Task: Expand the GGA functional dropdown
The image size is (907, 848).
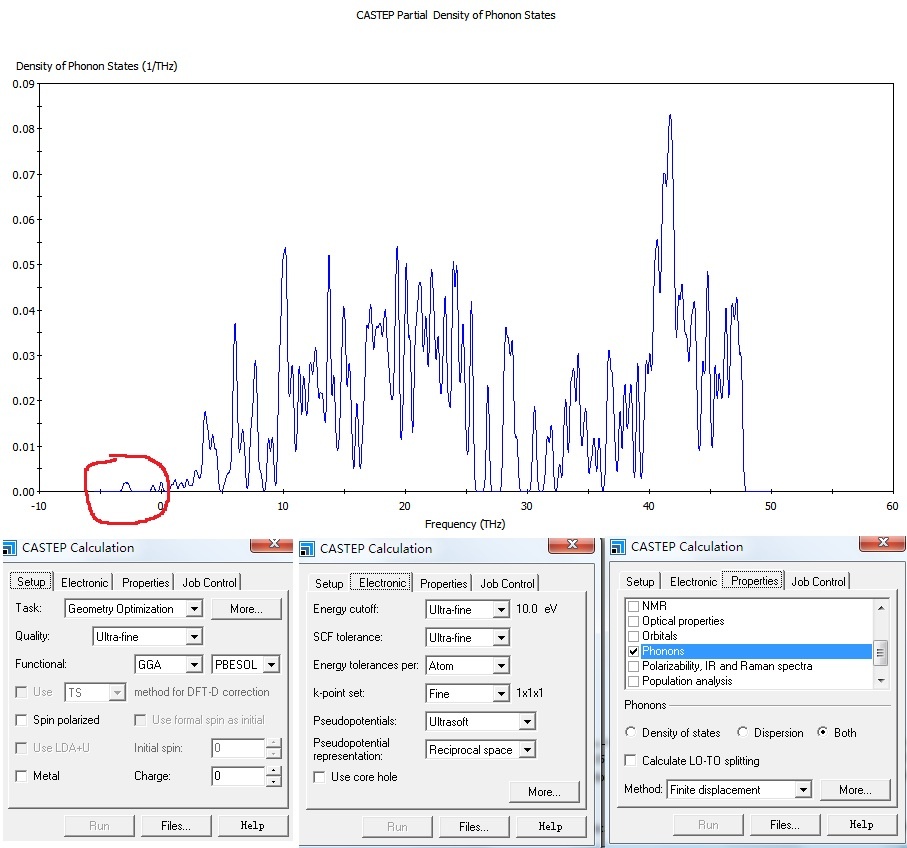Action: click(195, 665)
